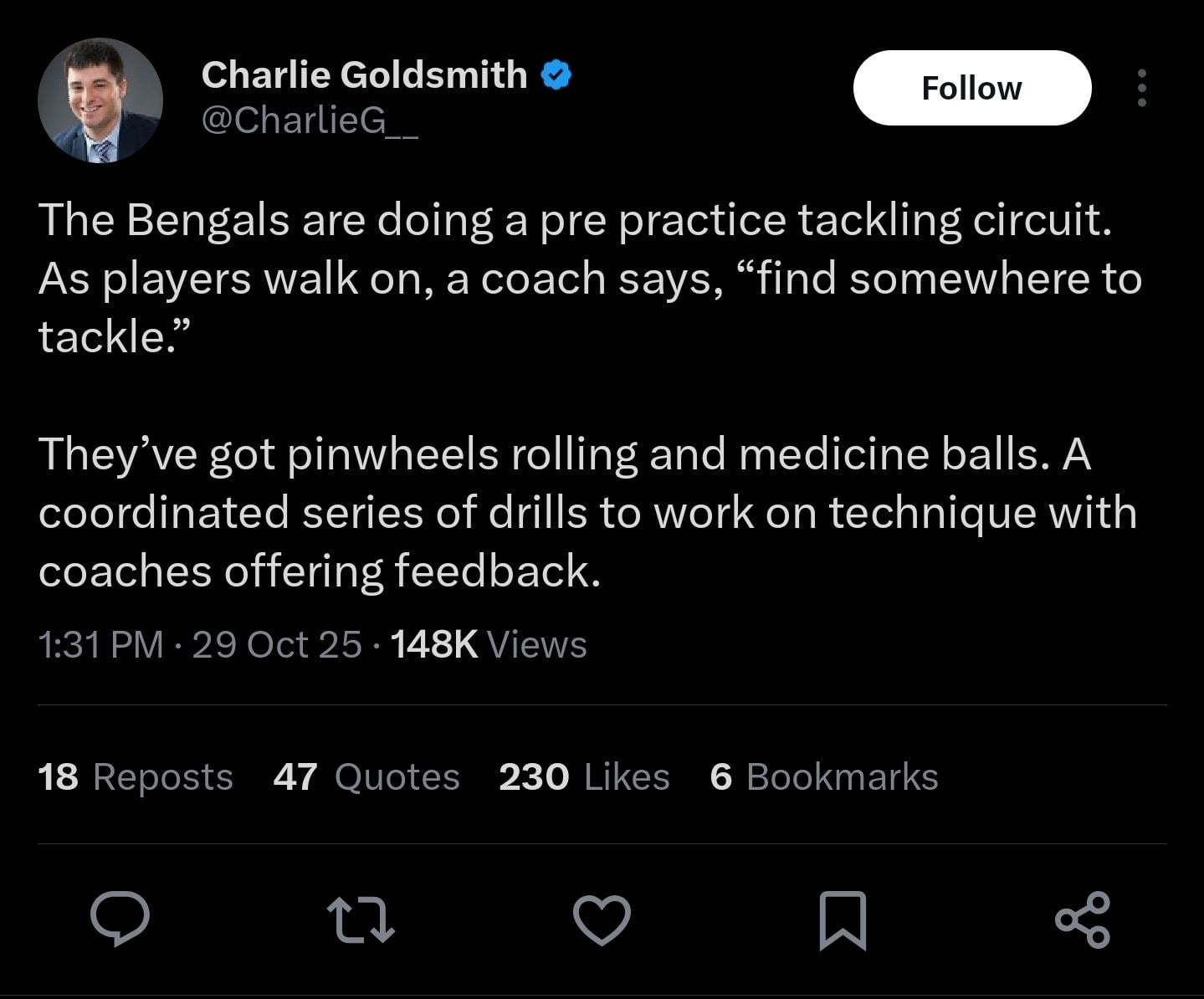
Task: Click the 148K Views count
Action: [x=489, y=644]
